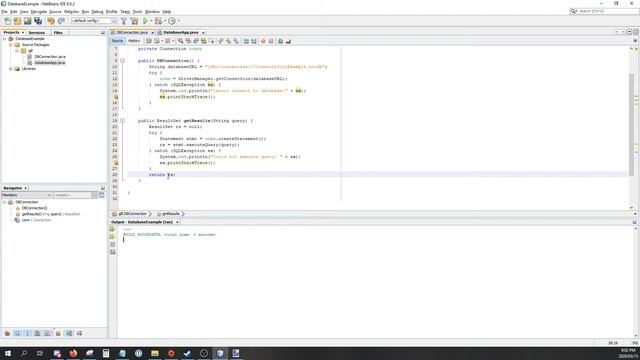Switch to Files tab

(x=58, y=32)
